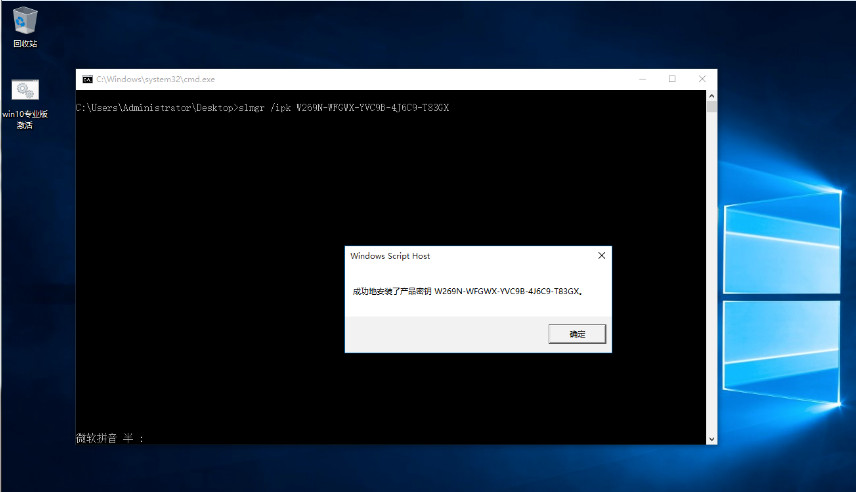The height and width of the screenshot is (492, 856).
Task: Click the Windows Script Host dialog title
Action: (390, 256)
